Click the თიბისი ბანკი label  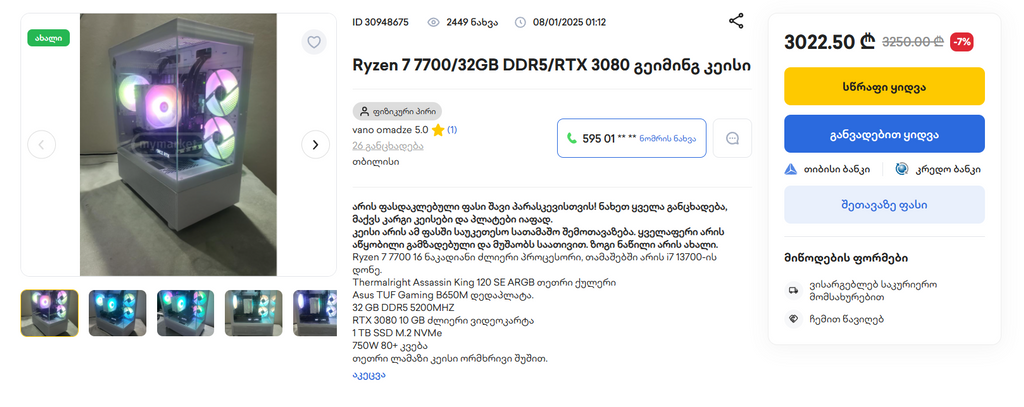(x=837, y=169)
